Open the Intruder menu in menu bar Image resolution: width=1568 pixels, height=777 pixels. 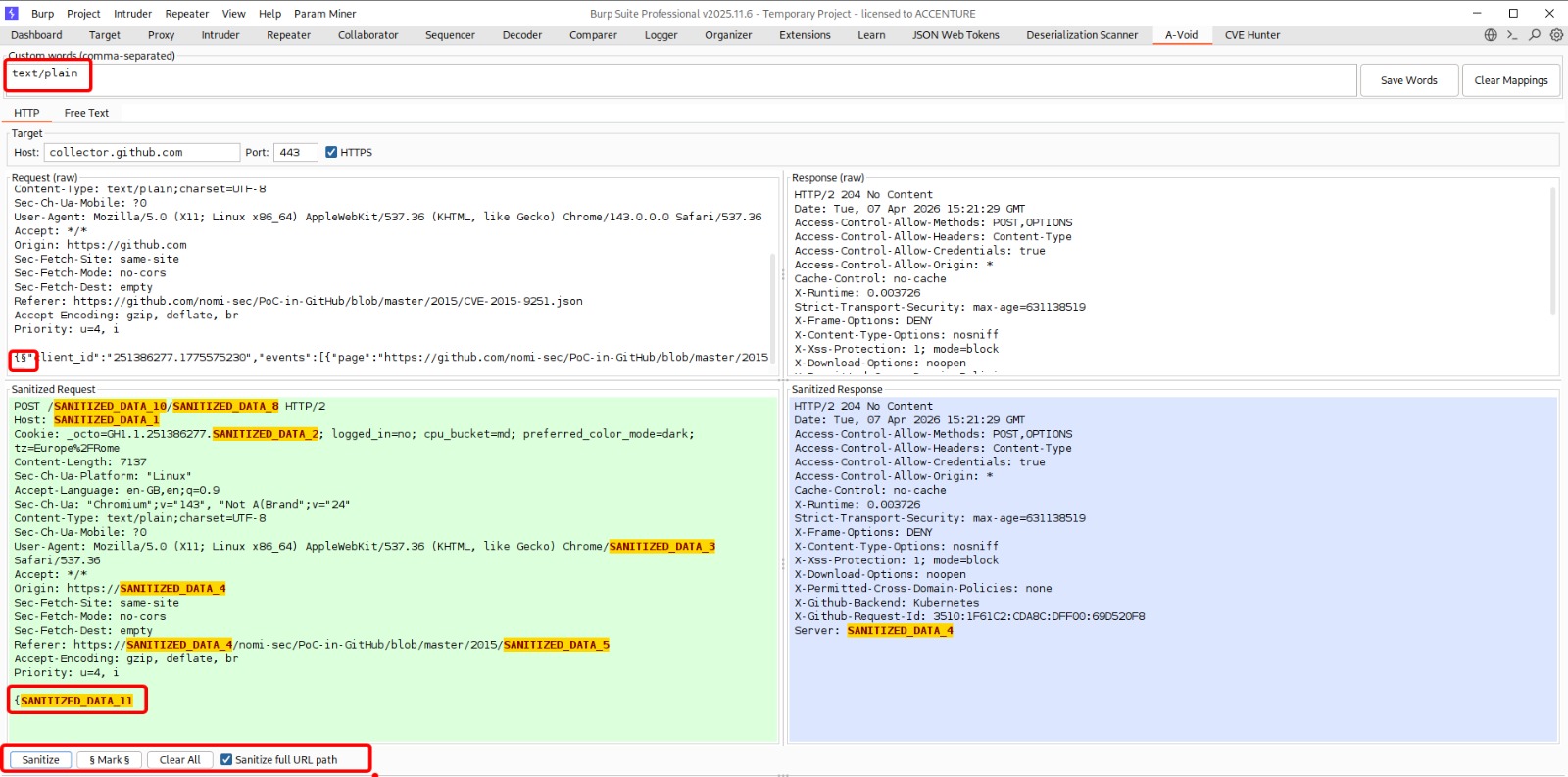coord(132,14)
